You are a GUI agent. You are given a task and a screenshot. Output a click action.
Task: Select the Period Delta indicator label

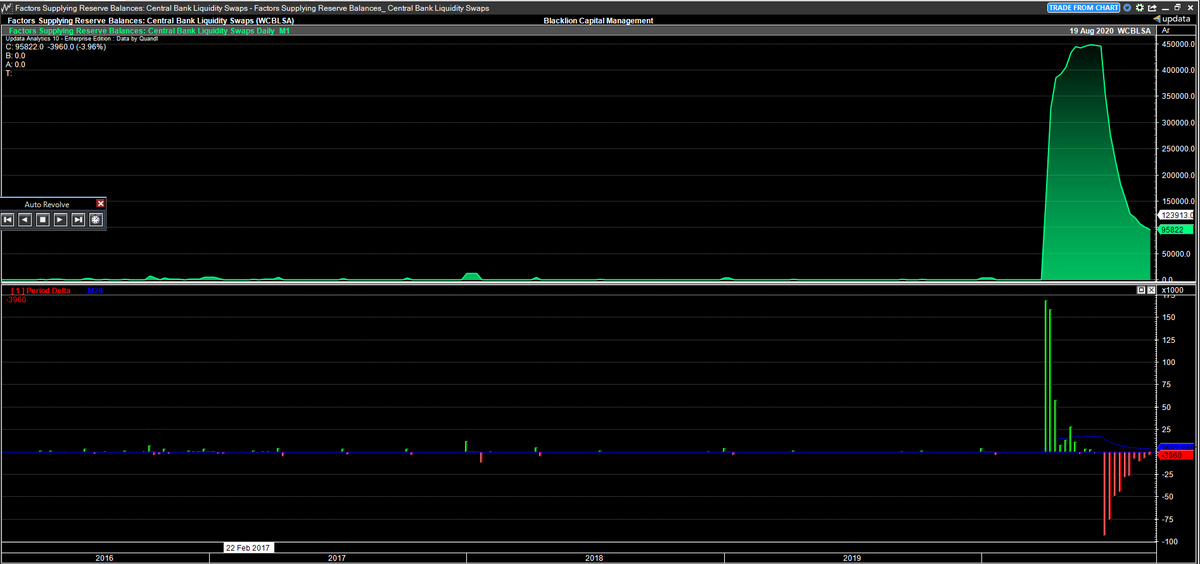coord(41,290)
